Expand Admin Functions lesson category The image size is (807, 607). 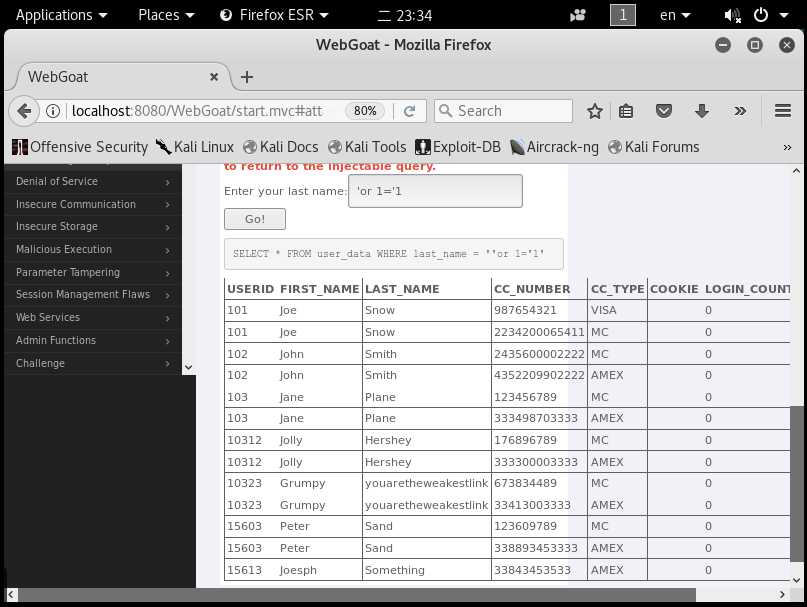tap(93, 340)
